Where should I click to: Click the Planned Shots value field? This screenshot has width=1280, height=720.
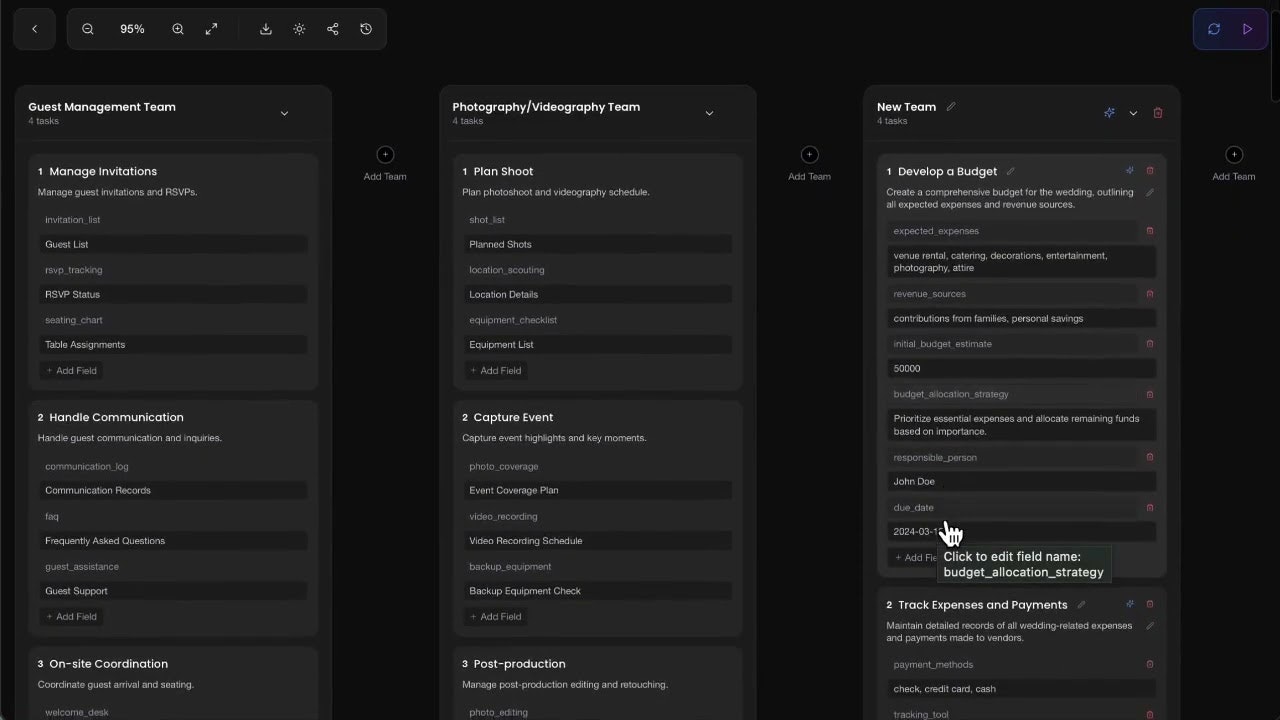pos(597,244)
